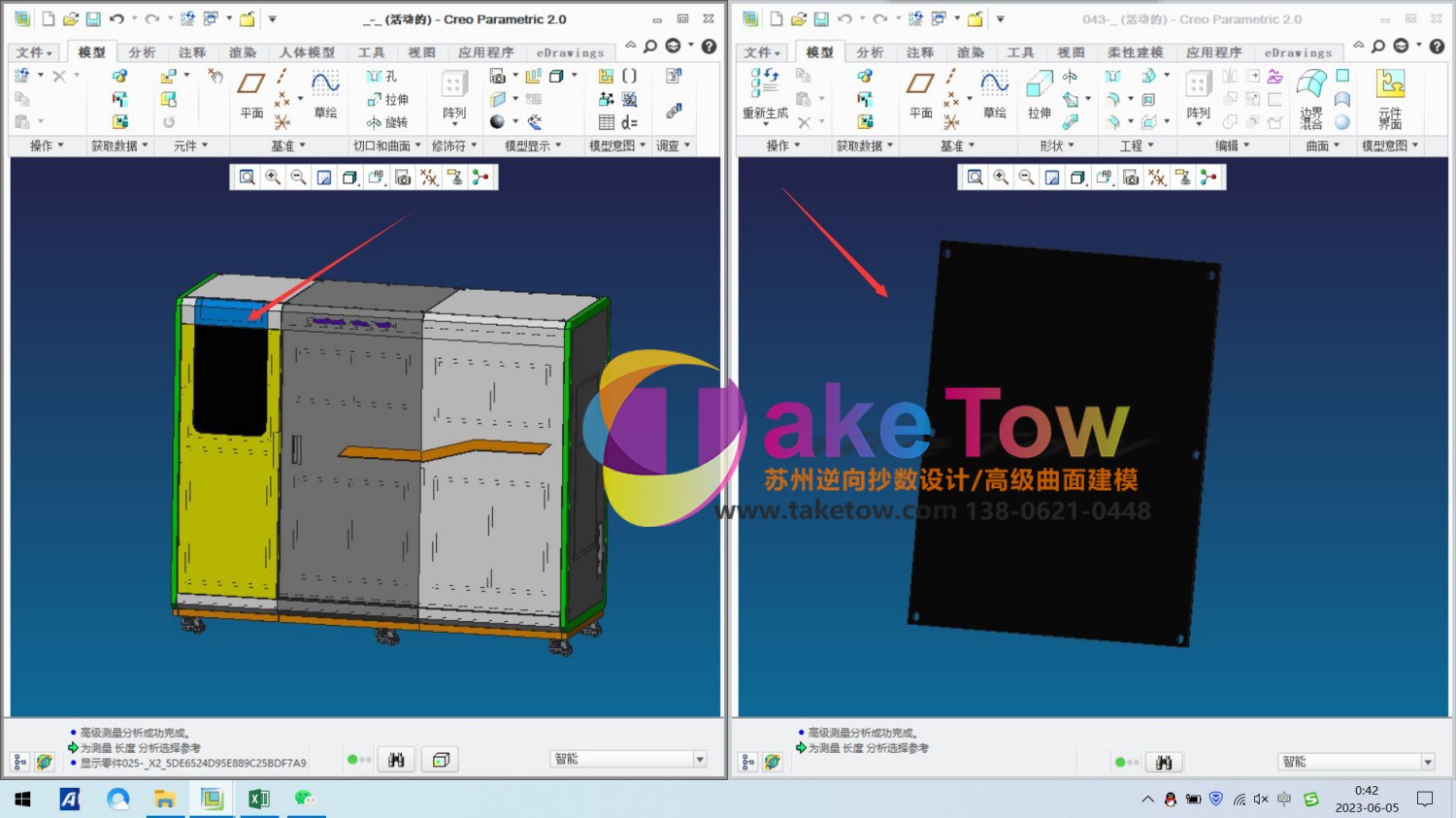This screenshot has height=818, width=1456.
Task: Expand the 模型显示 group in left window
Action: click(x=533, y=146)
